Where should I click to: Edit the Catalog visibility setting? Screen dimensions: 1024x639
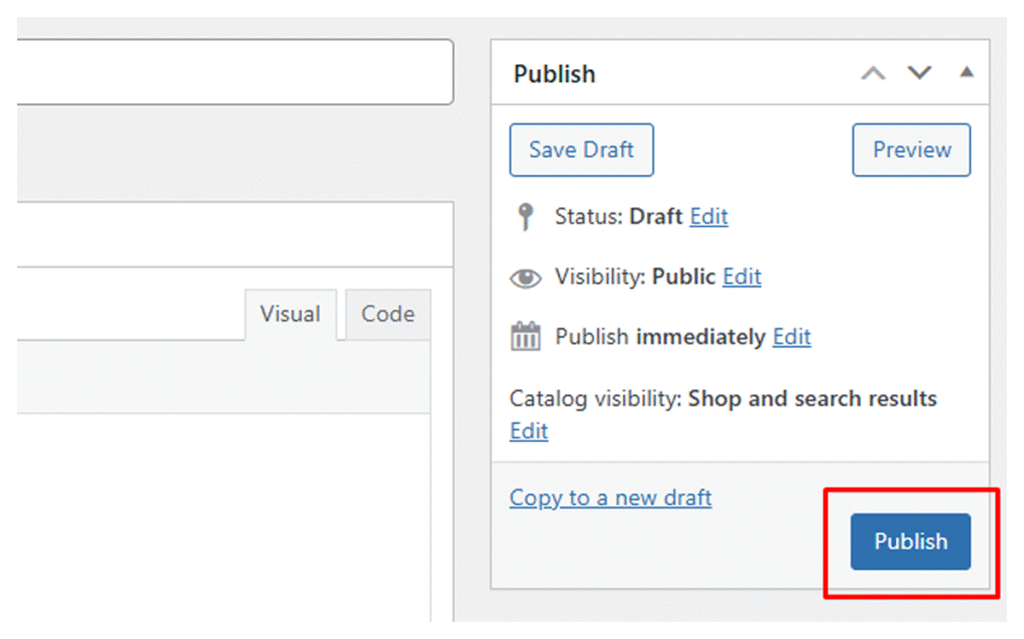(x=529, y=431)
